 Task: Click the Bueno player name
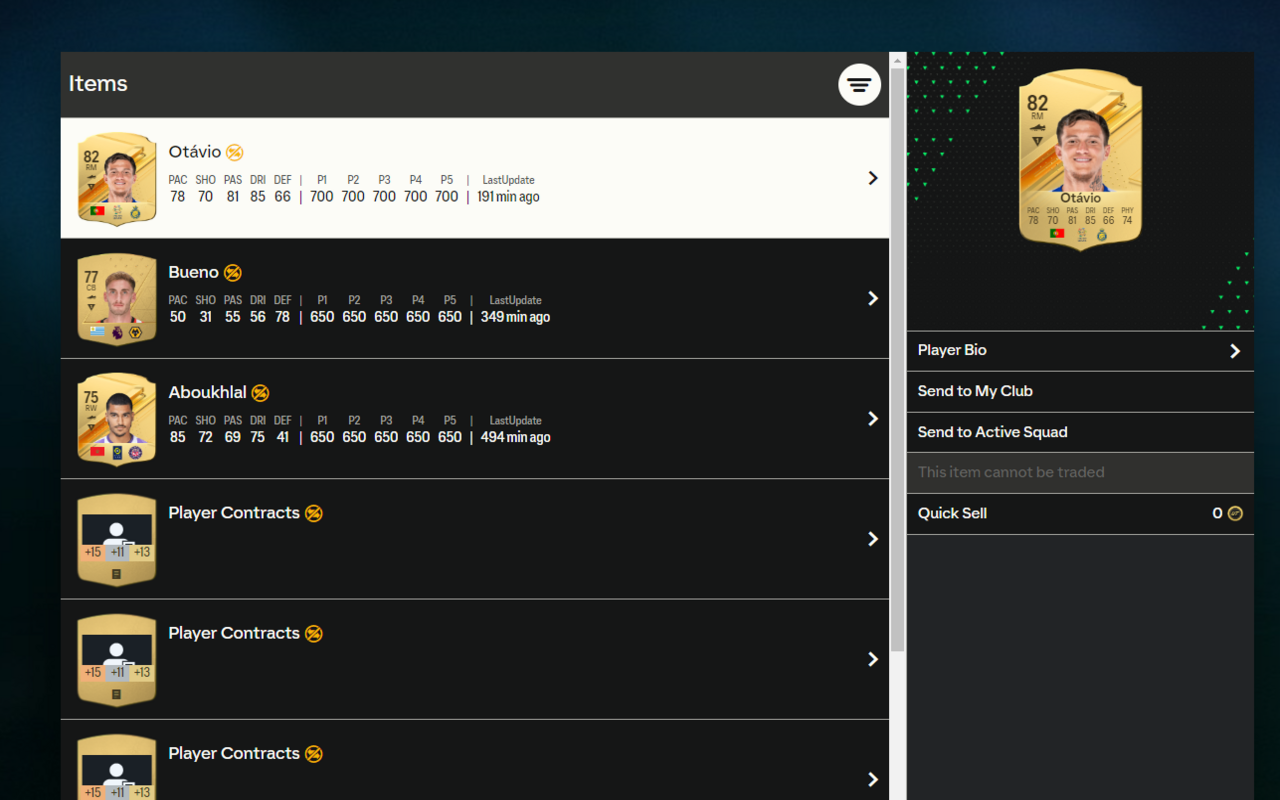pyautogui.click(x=193, y=272)
